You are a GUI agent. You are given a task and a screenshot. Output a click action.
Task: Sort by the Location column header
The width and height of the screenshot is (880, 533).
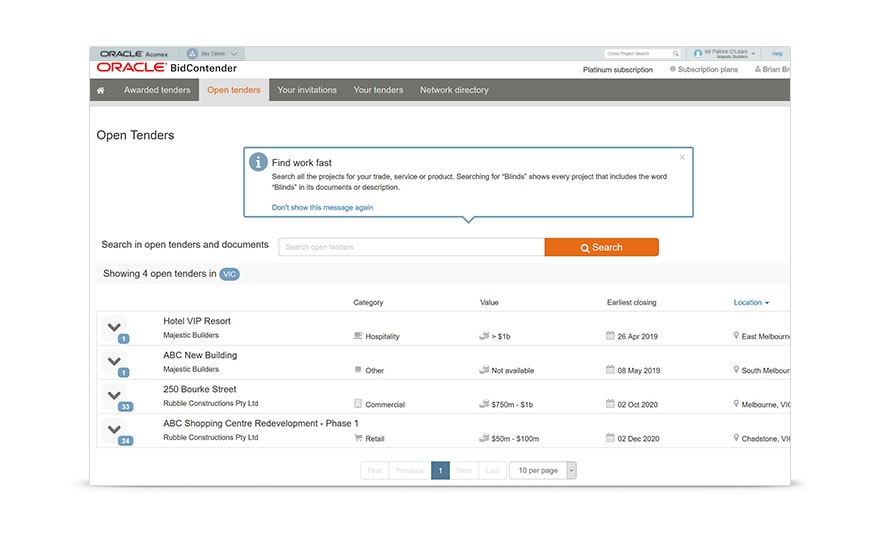coord(751,302)
